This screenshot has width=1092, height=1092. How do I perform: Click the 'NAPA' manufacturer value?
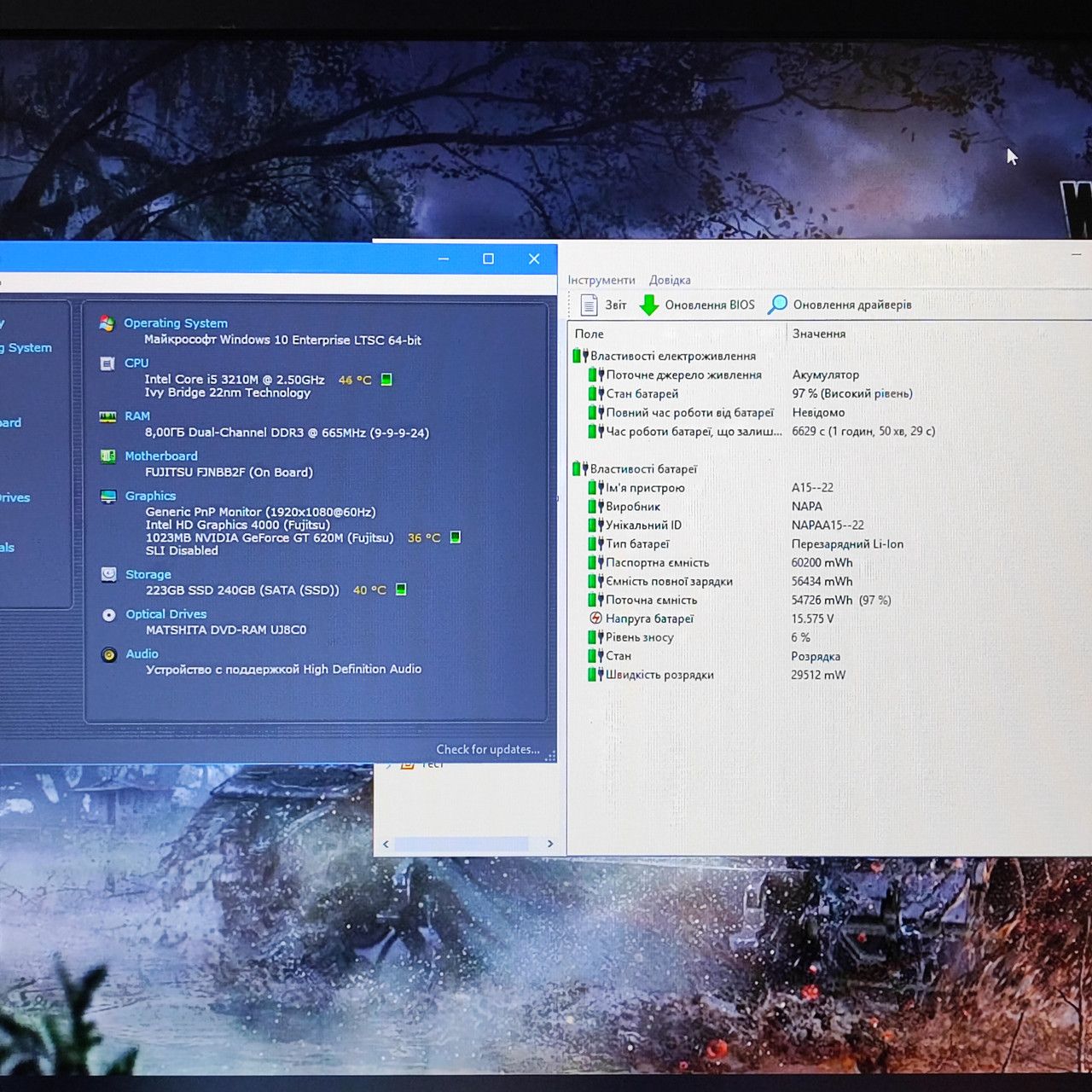pyautogui.click(x=807, y=506)
